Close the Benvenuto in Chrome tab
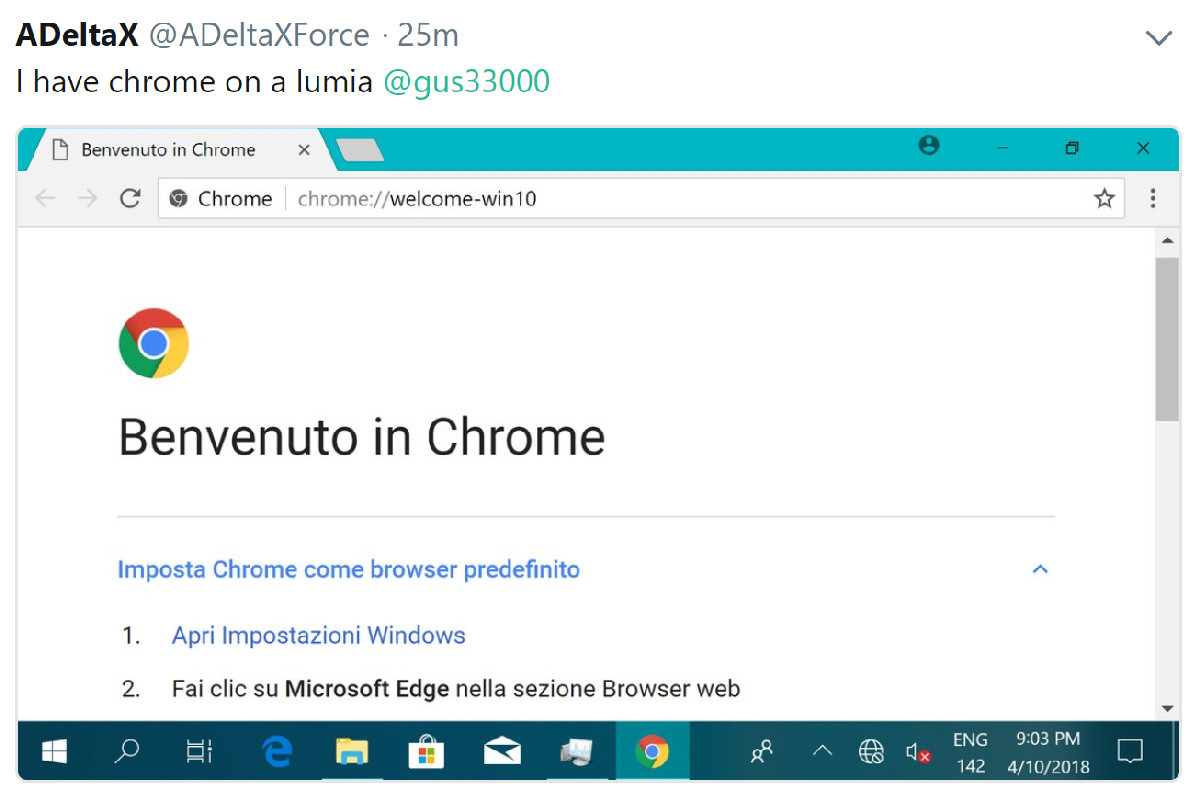This screenshot has width=1200, height=795. pyautogui.click(x=304, y=150)
